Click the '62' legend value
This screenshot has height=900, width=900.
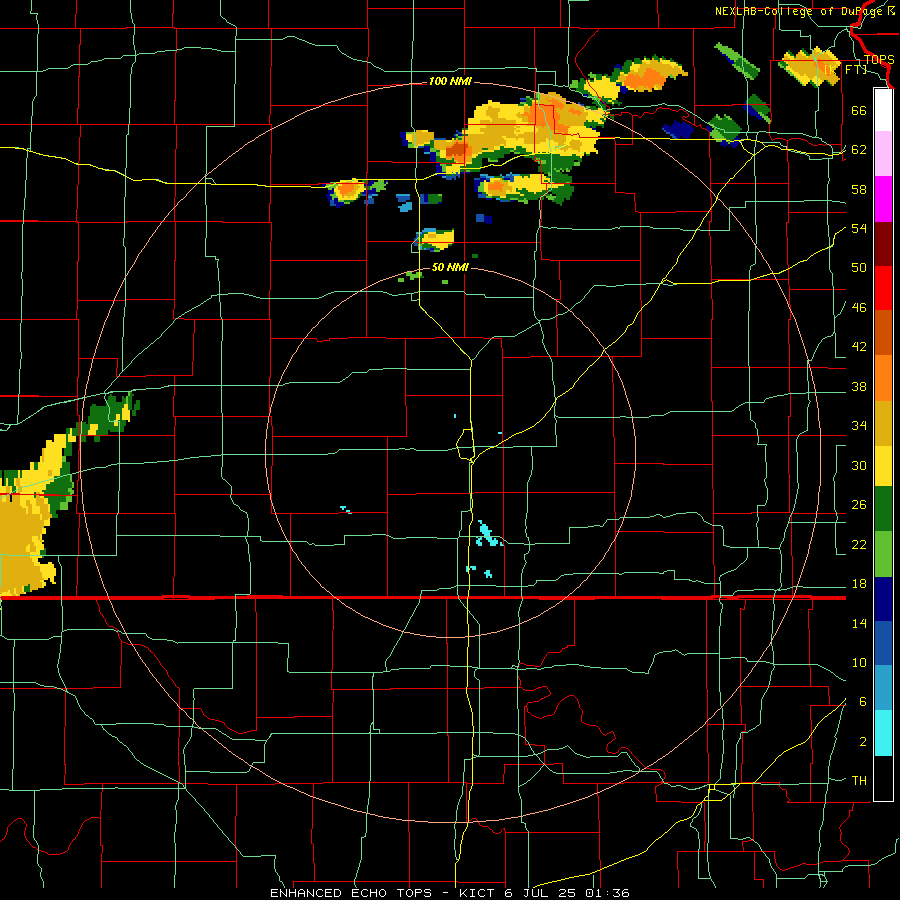[x=859, y=150]
